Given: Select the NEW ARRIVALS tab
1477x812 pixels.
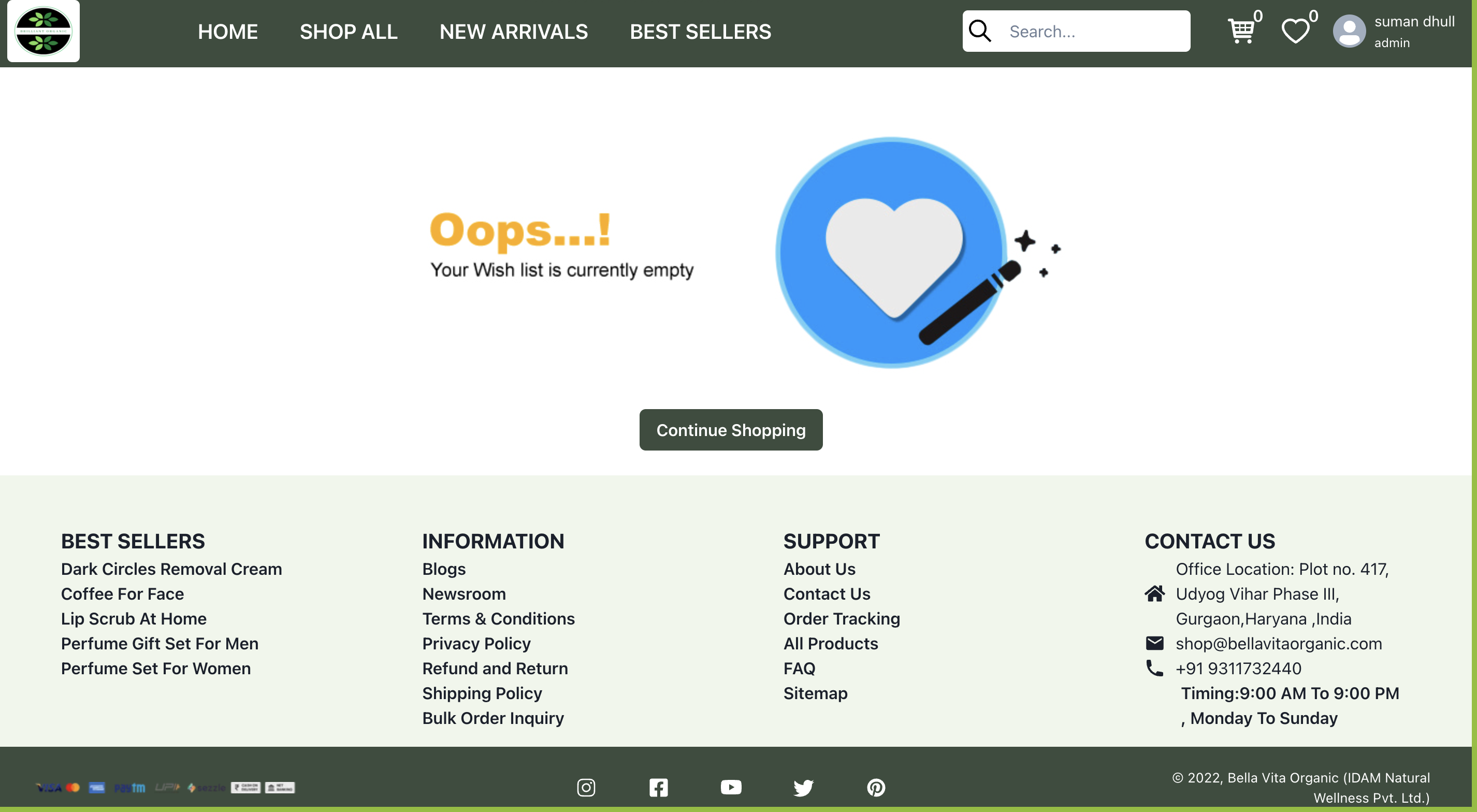Looking at the screenshot, I should pyautogui.click(x=514, y=31).
